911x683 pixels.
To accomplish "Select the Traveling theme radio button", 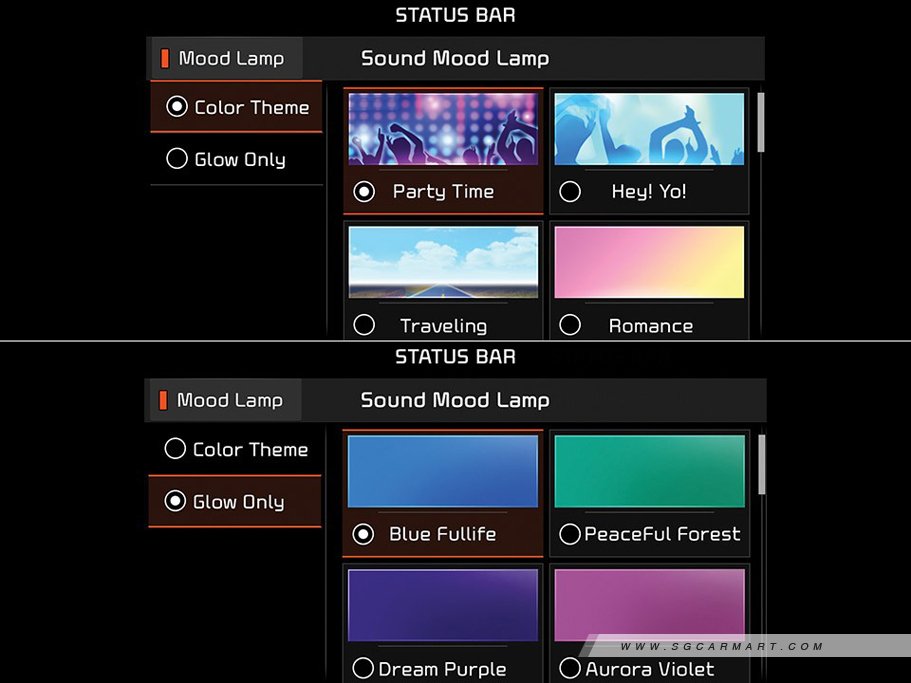I will point(365,325).
